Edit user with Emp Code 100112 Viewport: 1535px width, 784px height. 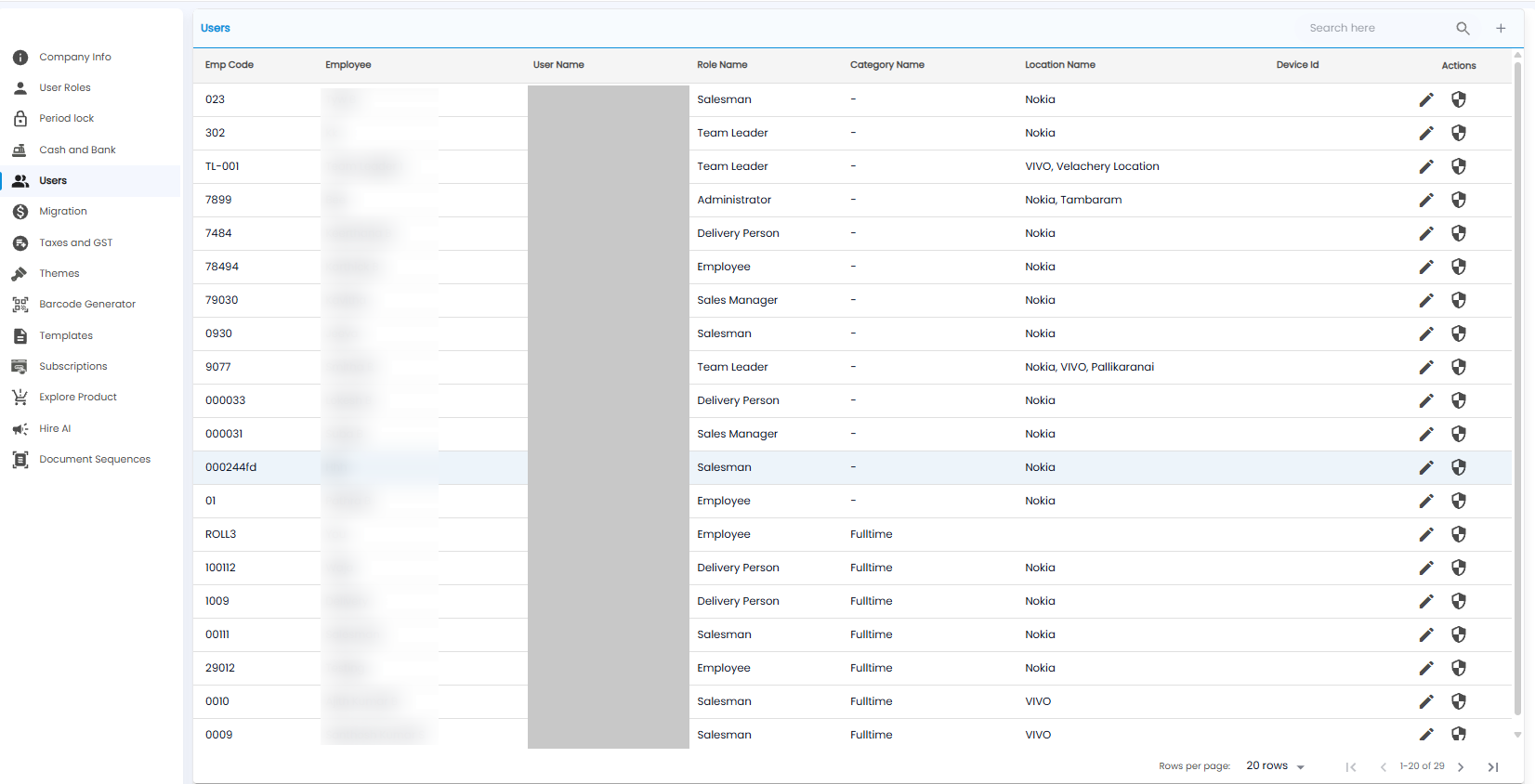point(1426,568)
